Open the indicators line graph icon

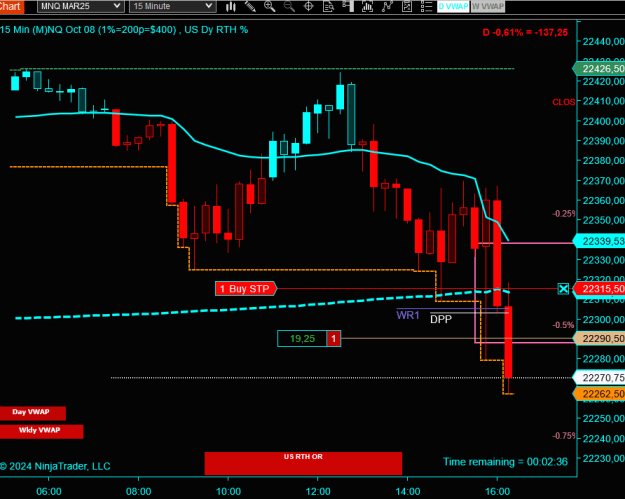point(387,6)
